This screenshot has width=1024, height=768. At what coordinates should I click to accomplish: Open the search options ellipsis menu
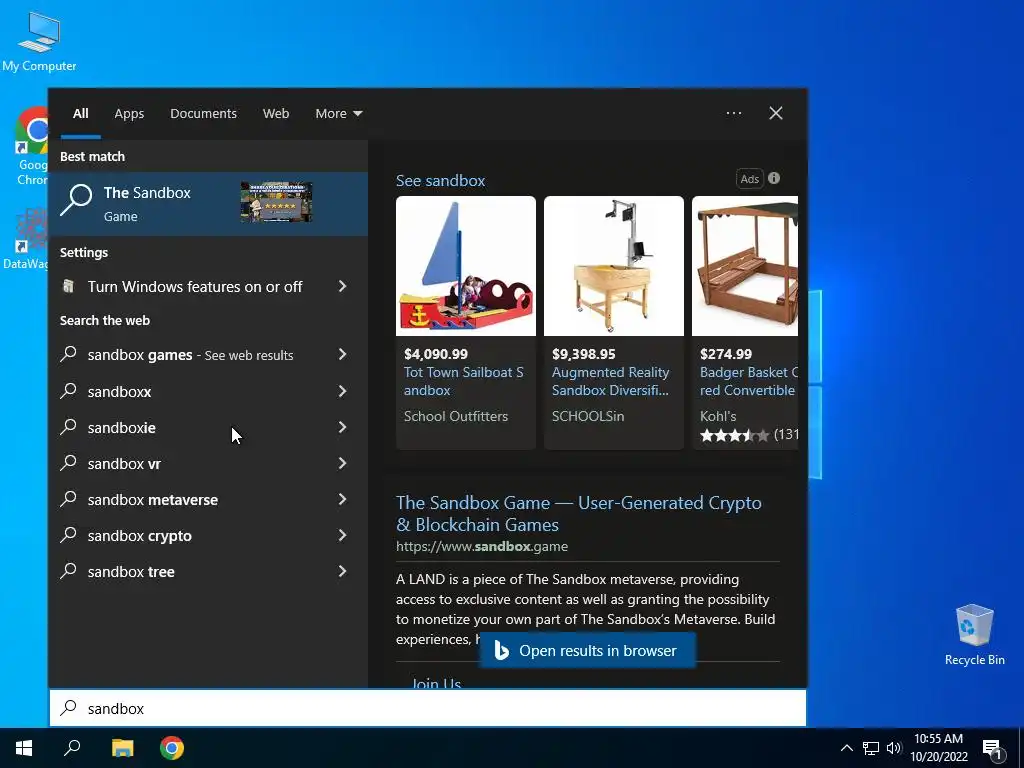click(x=734, y=113)
